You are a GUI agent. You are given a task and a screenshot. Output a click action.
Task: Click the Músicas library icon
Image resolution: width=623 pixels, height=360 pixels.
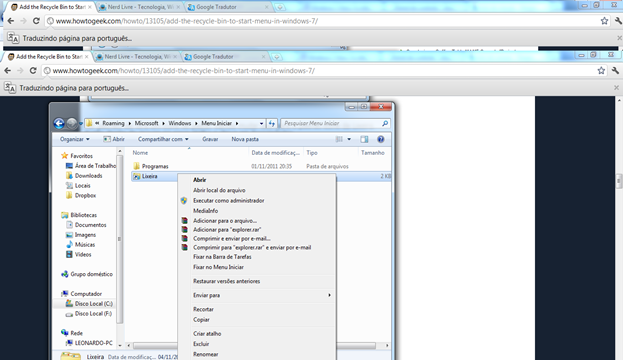click(x=69, y=244)
